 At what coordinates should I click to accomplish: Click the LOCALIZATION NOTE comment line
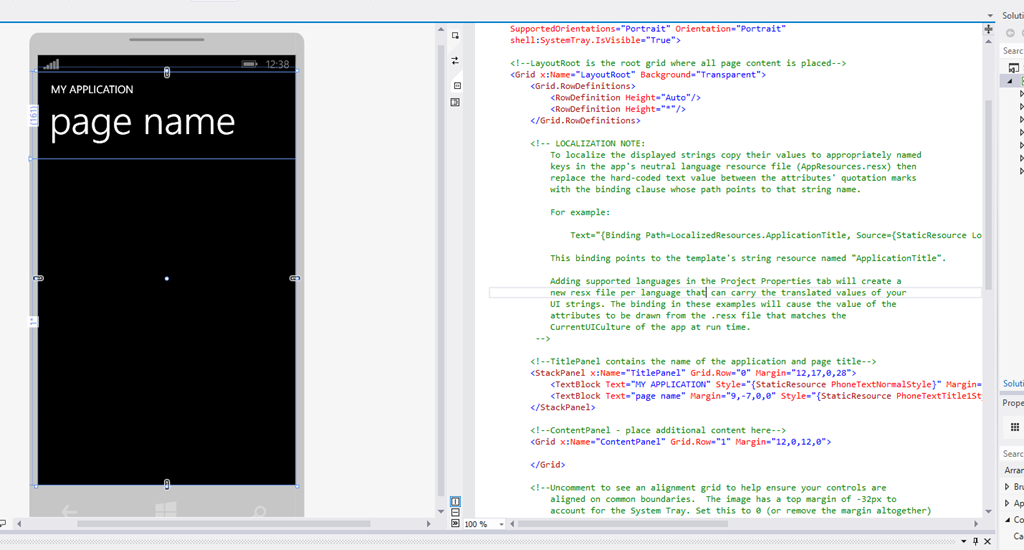(587, 143)
